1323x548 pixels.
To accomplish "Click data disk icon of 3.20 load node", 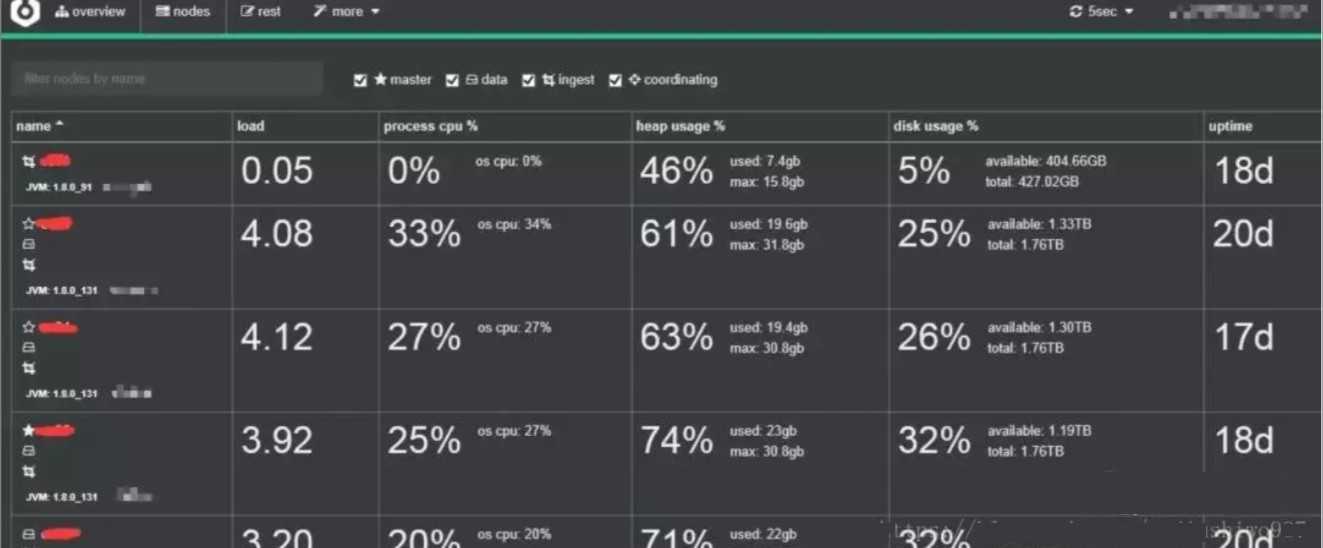I will pos(29,534).
